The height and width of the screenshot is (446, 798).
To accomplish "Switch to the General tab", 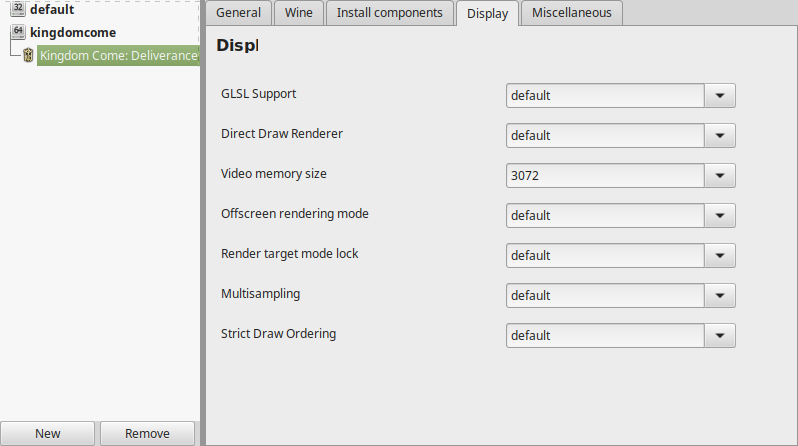I will 238,13.
